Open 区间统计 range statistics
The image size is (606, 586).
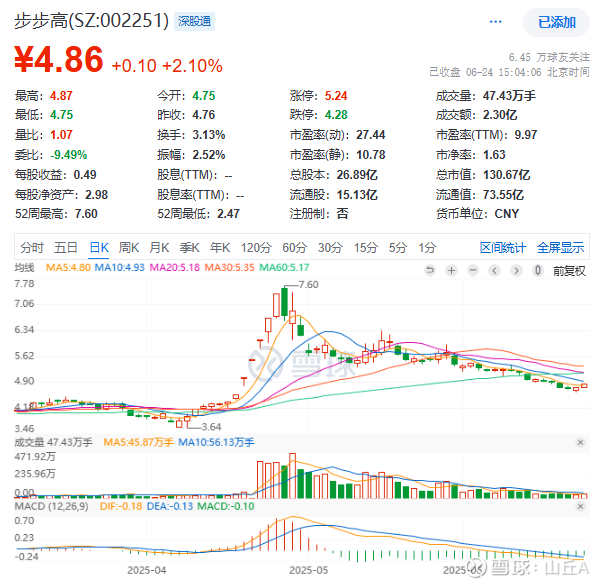pyautogui.click(x=502, y=247)
